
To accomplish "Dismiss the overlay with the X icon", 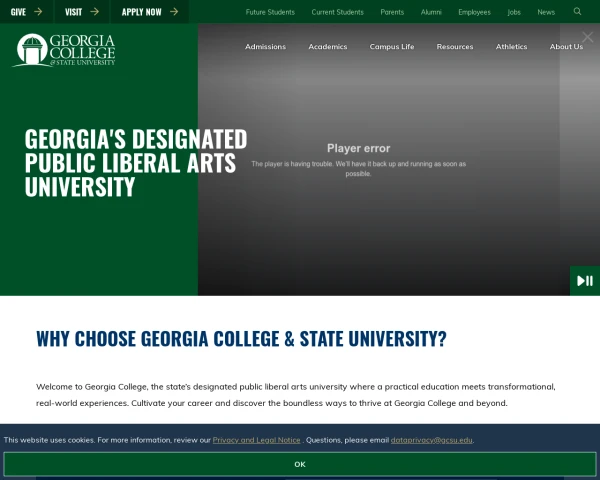I will [x=587, y=37].
